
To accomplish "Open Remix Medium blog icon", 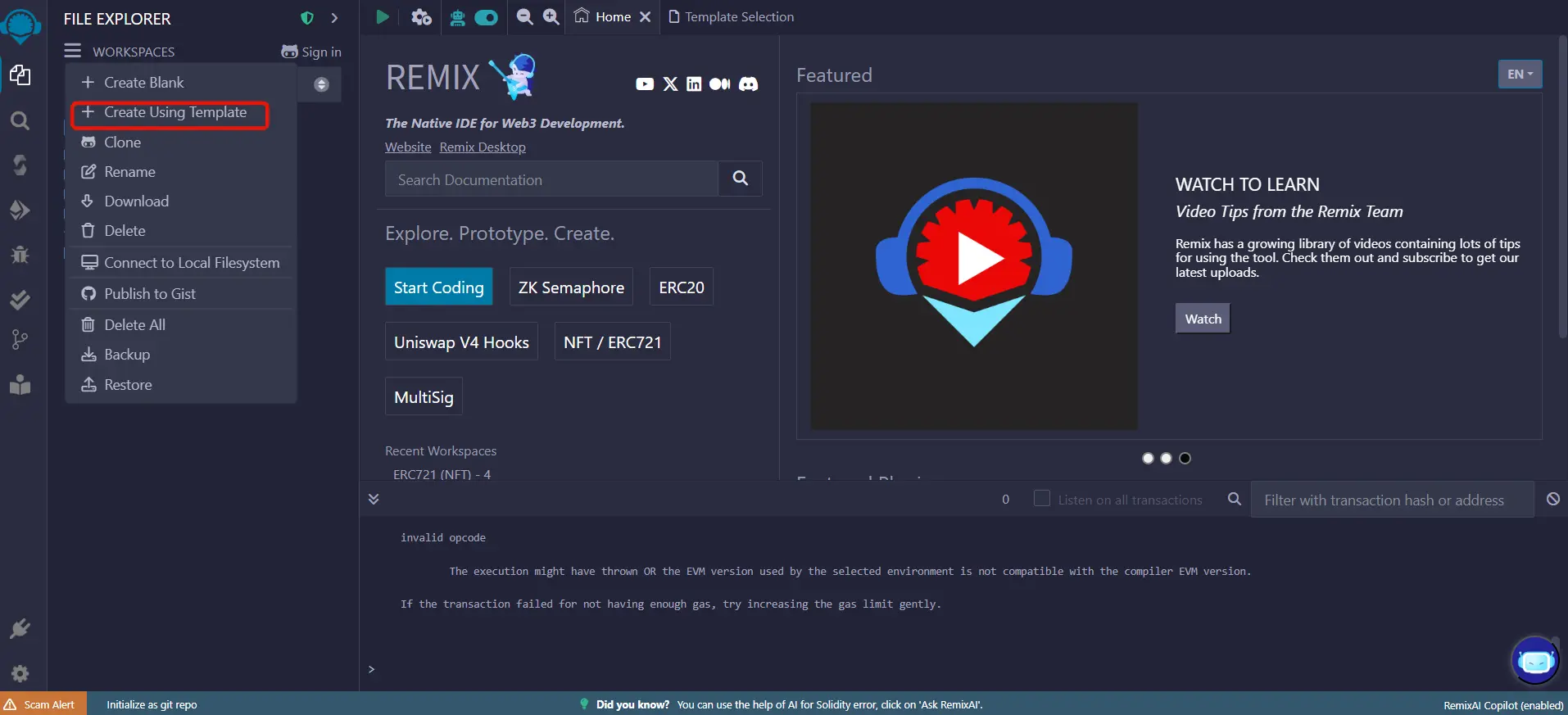I will (720, 84).
